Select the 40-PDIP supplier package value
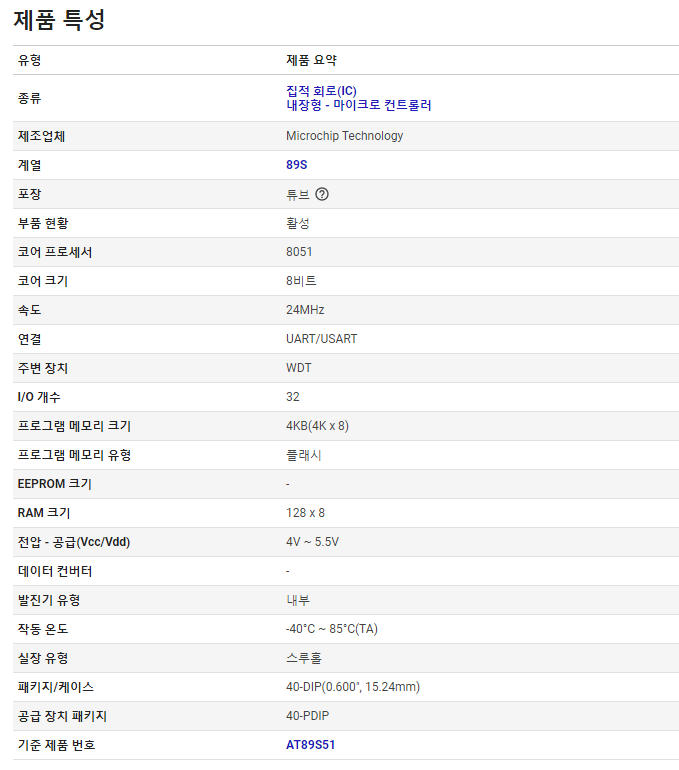679x770 pixels. pyautogui.click(x=308, y=715)
